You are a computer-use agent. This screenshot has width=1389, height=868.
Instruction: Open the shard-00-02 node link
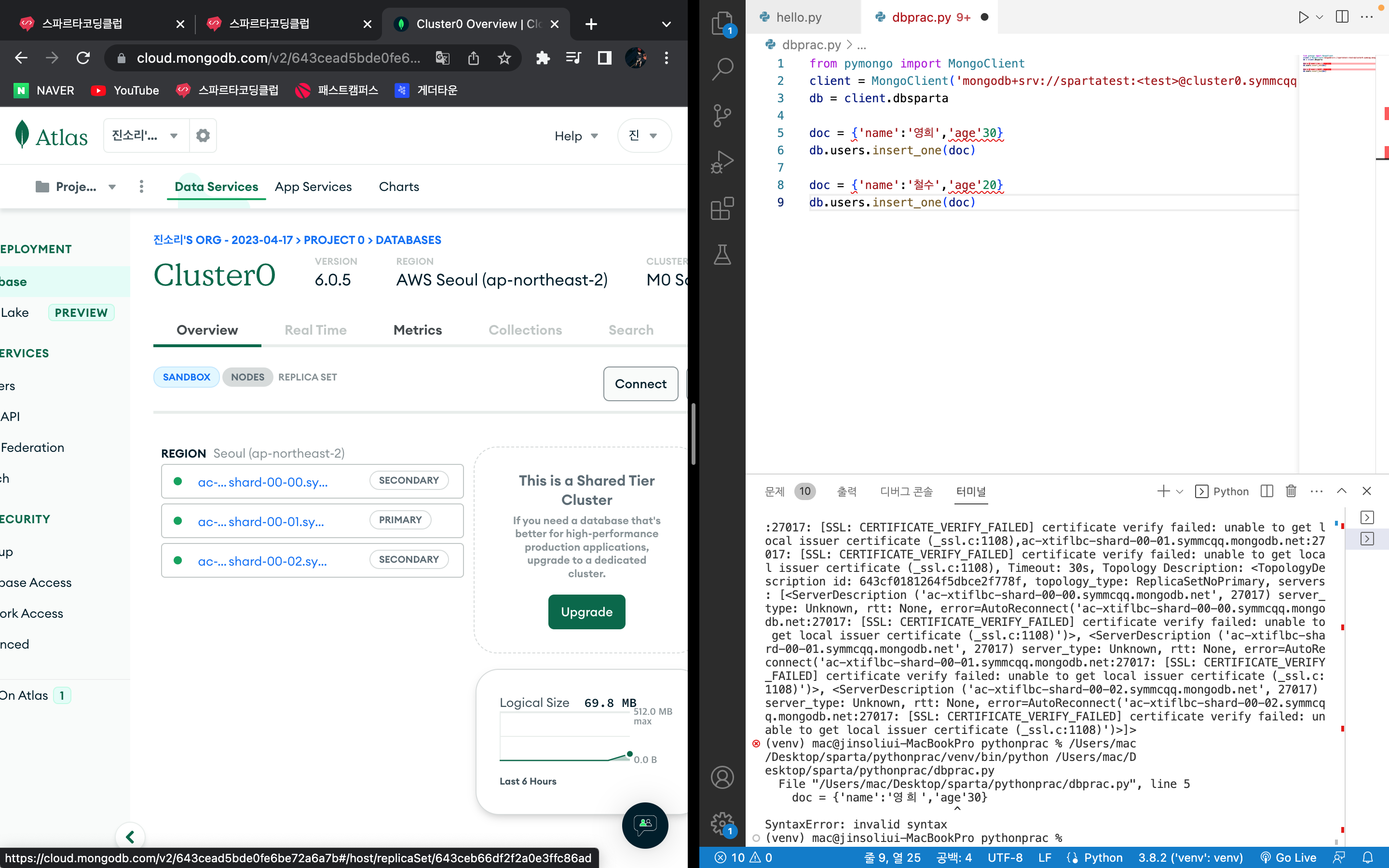[x=262, y=561]
